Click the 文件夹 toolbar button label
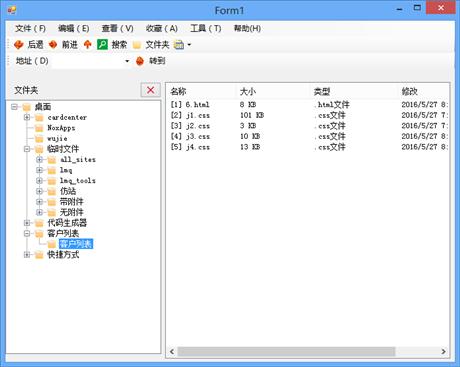460x367 pixels. click(x=157, y=44)
